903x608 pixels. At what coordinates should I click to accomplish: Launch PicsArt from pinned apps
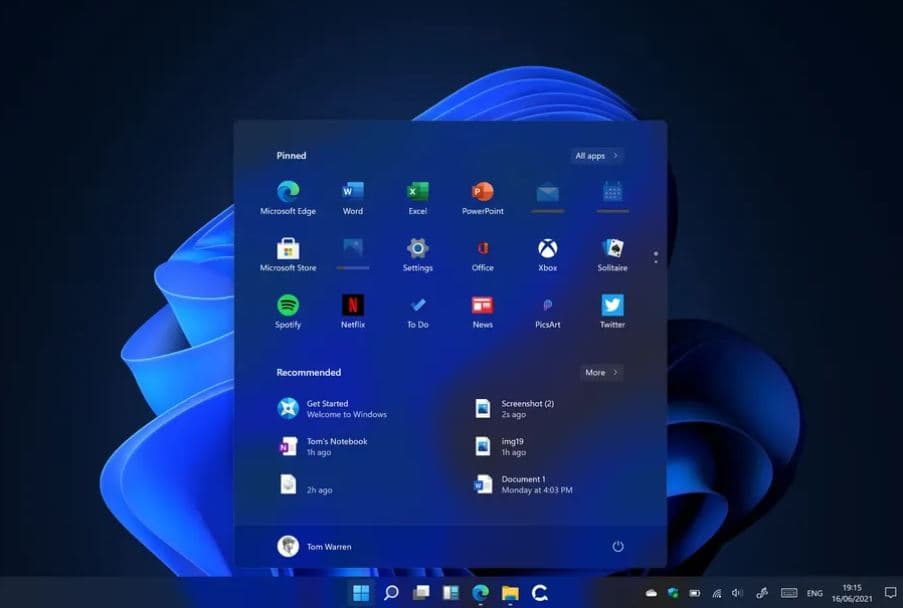tap(548, 311)
